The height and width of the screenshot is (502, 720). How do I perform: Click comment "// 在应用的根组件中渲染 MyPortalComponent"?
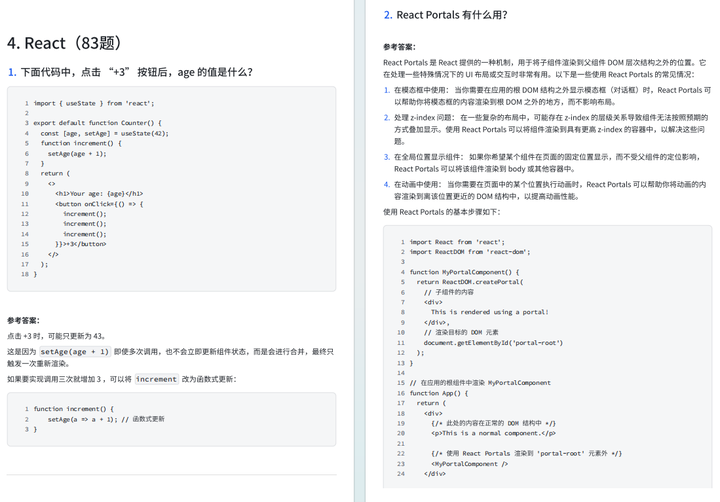click(480, 383)
